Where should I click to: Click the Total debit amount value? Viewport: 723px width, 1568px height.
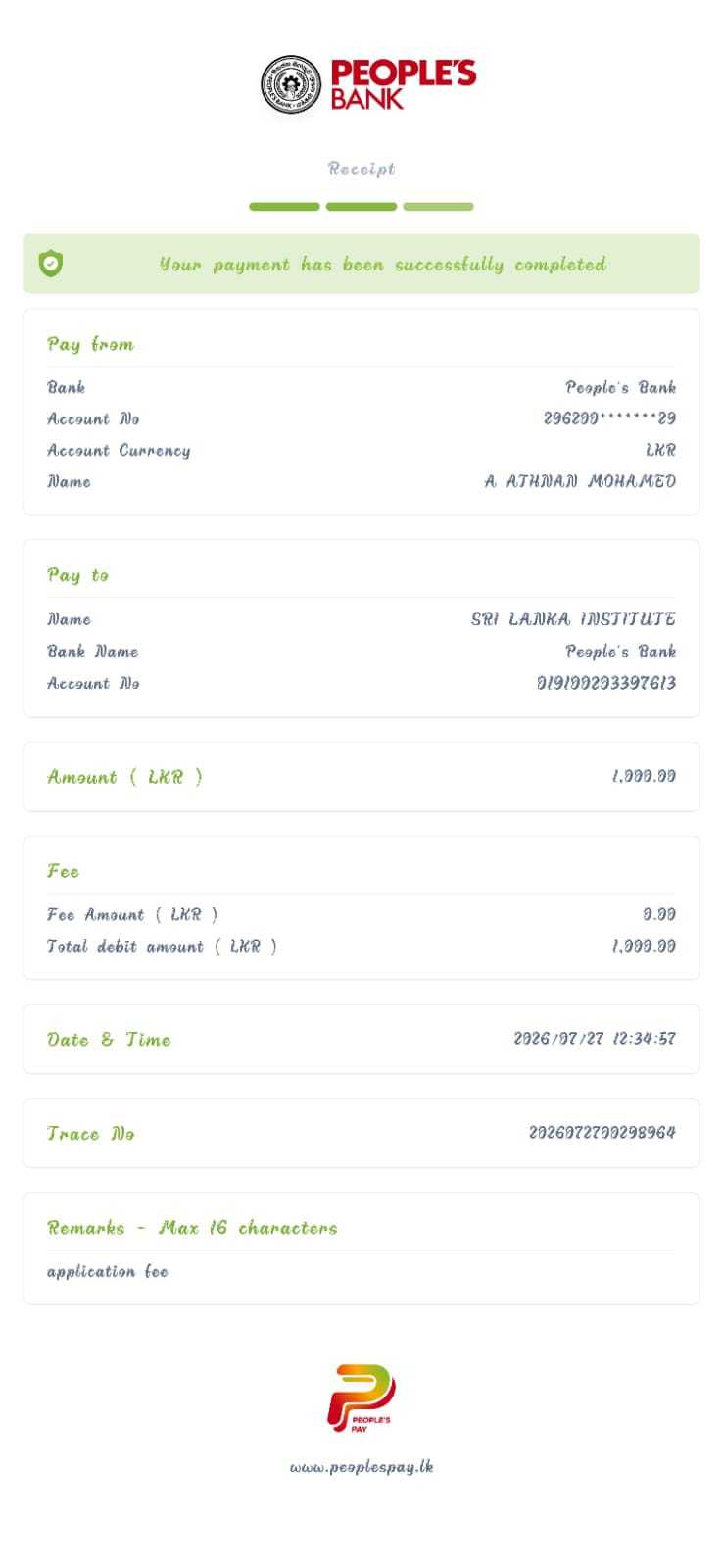coord(644,946)
